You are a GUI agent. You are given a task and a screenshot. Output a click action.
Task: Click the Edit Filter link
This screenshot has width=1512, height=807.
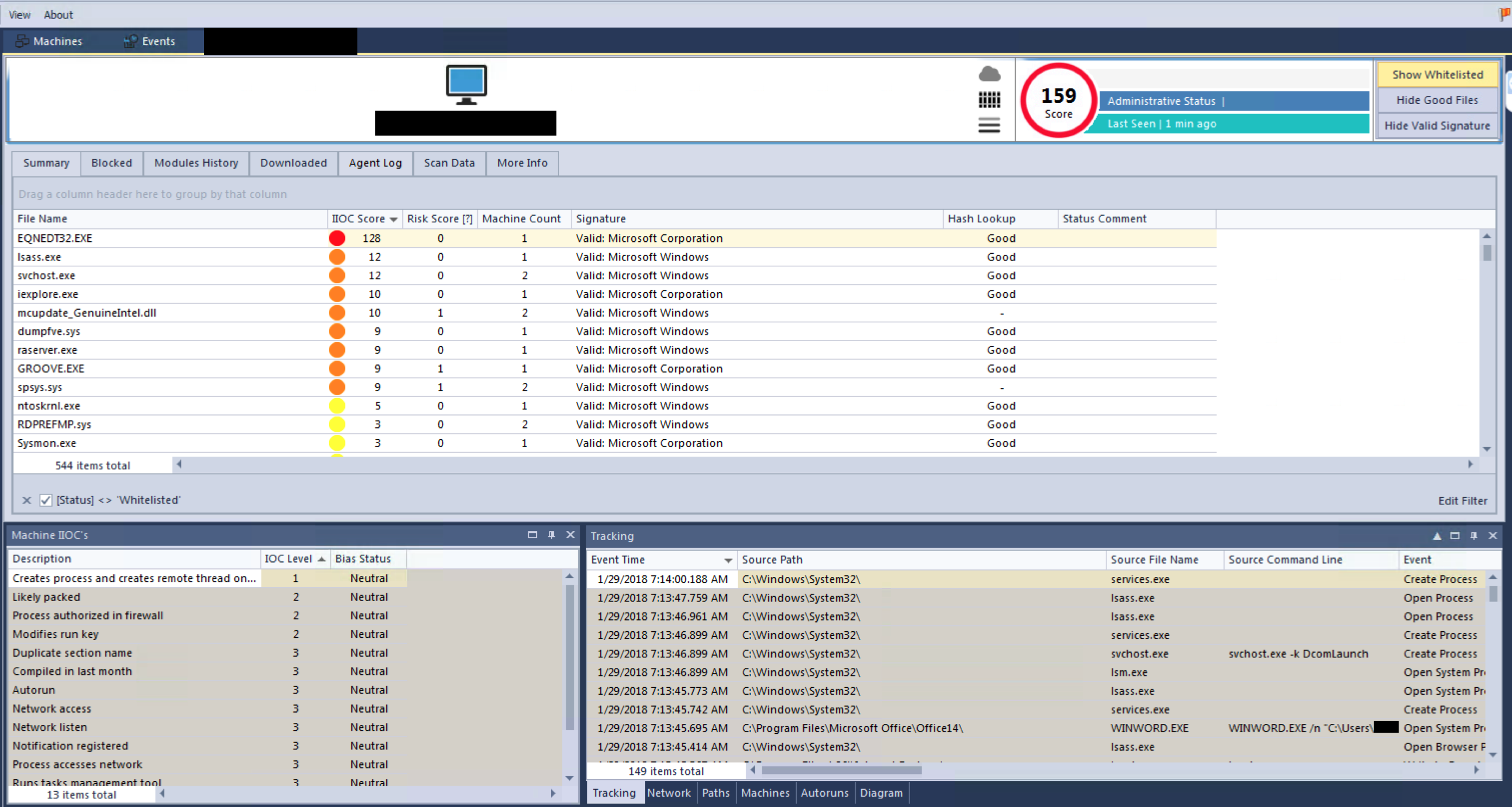pyautogui.click(x=1462, y=501)
